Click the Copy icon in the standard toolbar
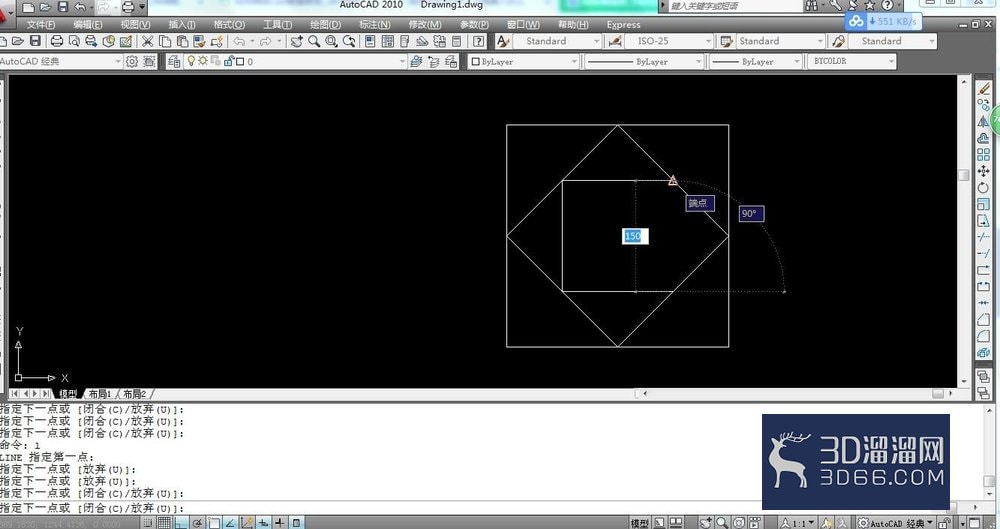The width and height of the screenshot is (1000, 529). click(165, 41)
